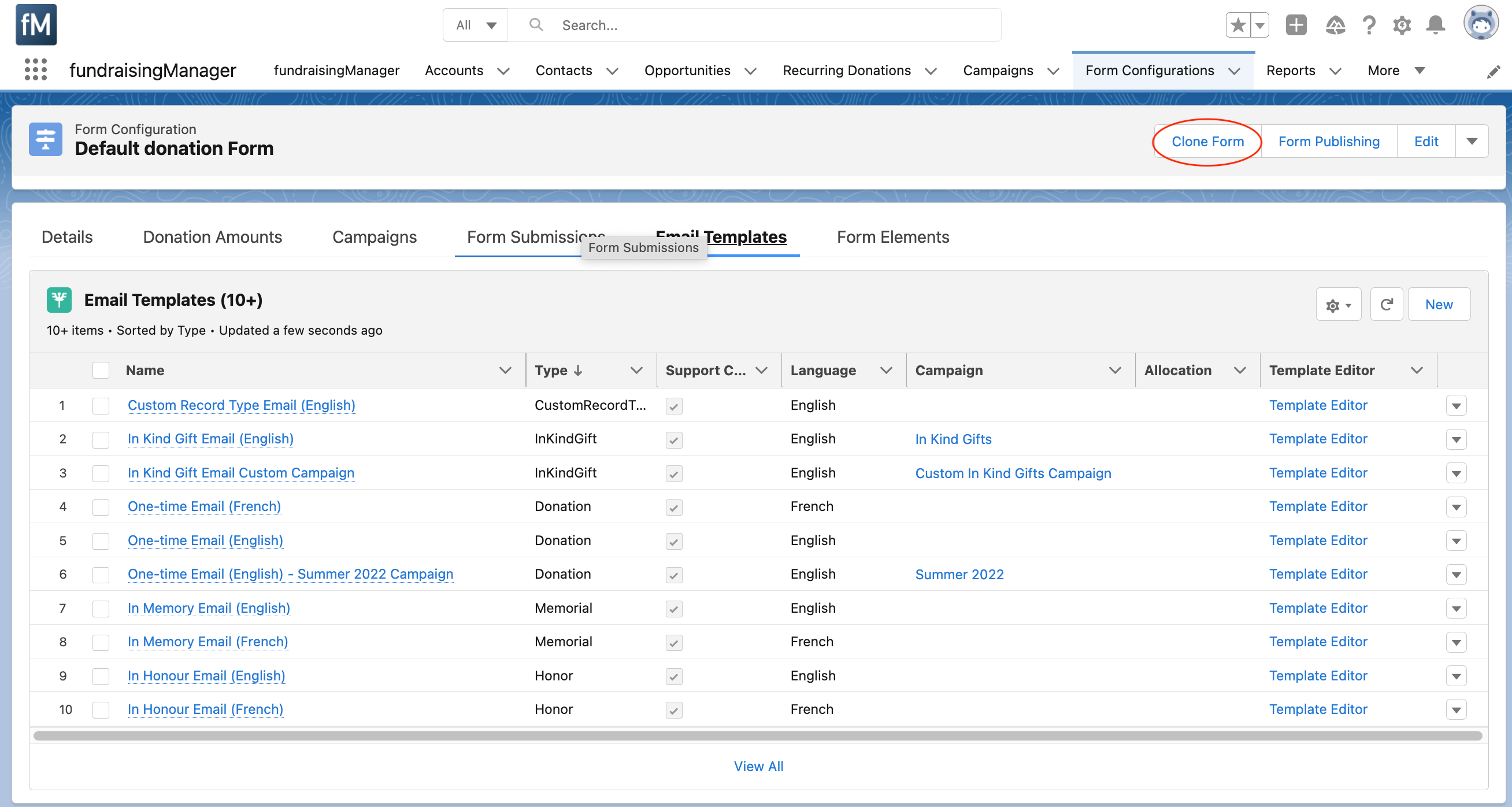This screenshot has height=807, width=1512.
Task: Open the Notifications bell icon
Action: click(1436, 25)
